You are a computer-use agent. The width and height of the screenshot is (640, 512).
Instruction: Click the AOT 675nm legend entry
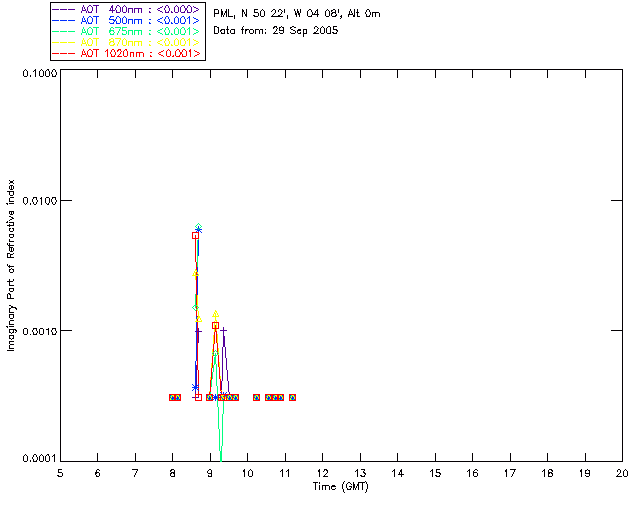pos(126,31)
